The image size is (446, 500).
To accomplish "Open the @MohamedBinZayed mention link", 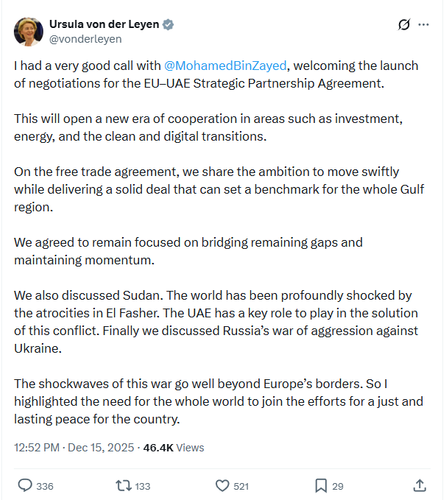I will pos(225,66).
